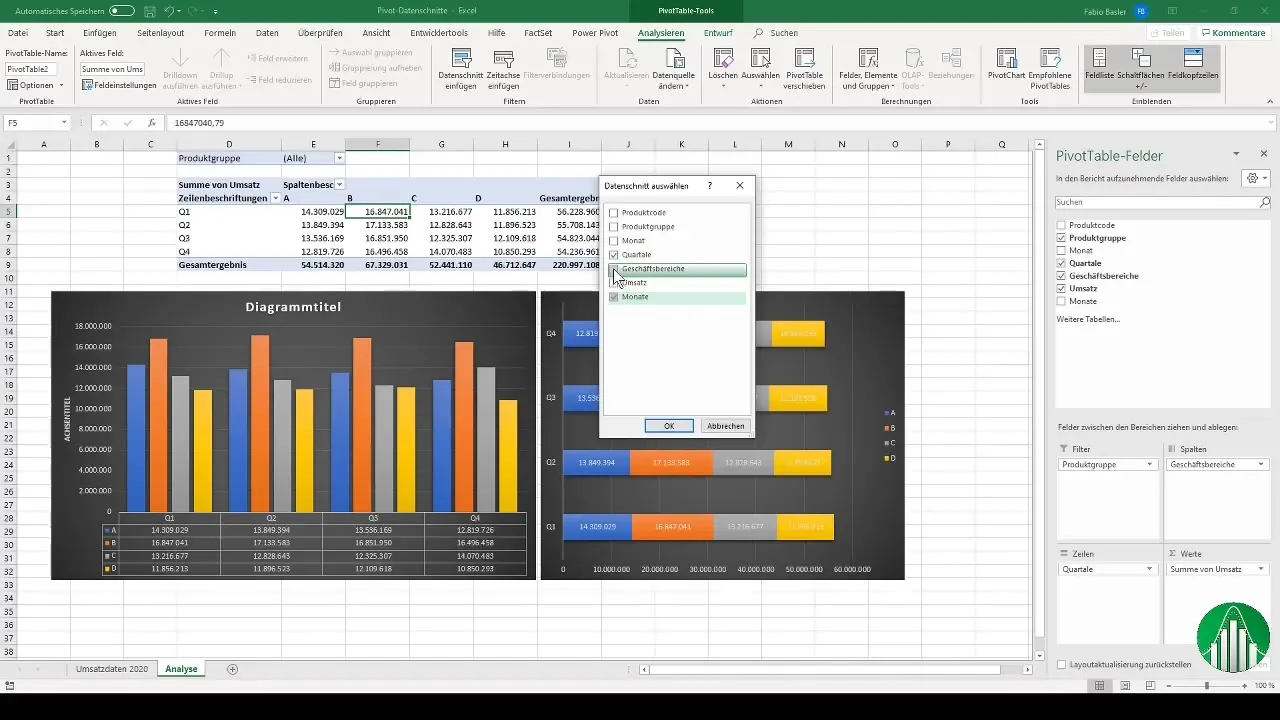Screen dimensions: 1280x720
Task: Open the Power Pivot ribbon tab
Action: (x=596, y=33)
